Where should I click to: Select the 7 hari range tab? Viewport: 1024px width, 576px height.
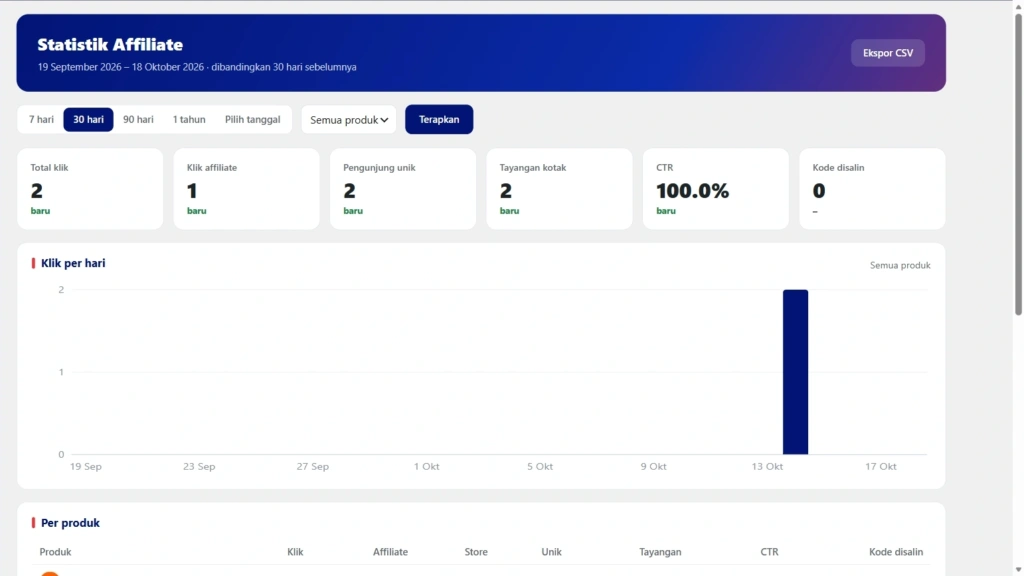point(41,120)
